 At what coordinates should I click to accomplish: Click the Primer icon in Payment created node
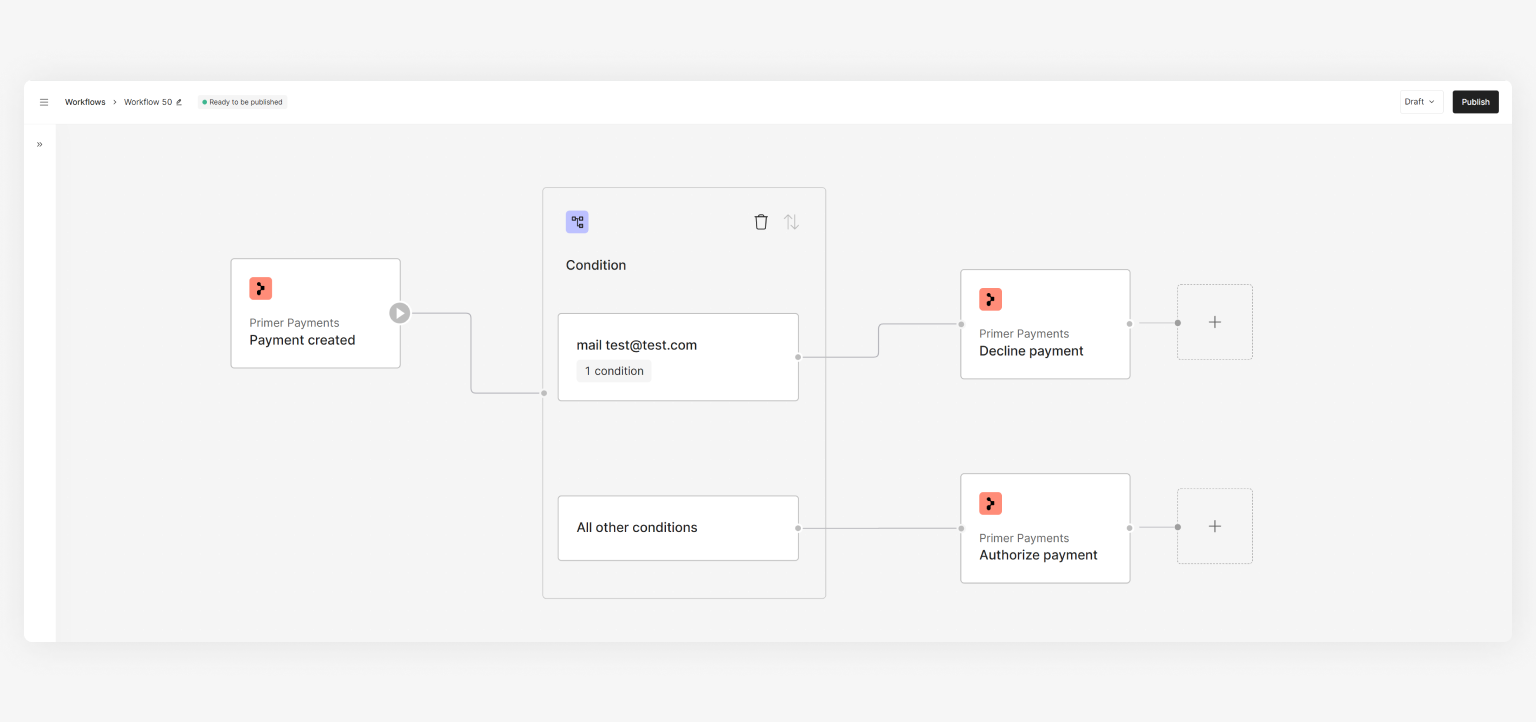coord(261,288)
